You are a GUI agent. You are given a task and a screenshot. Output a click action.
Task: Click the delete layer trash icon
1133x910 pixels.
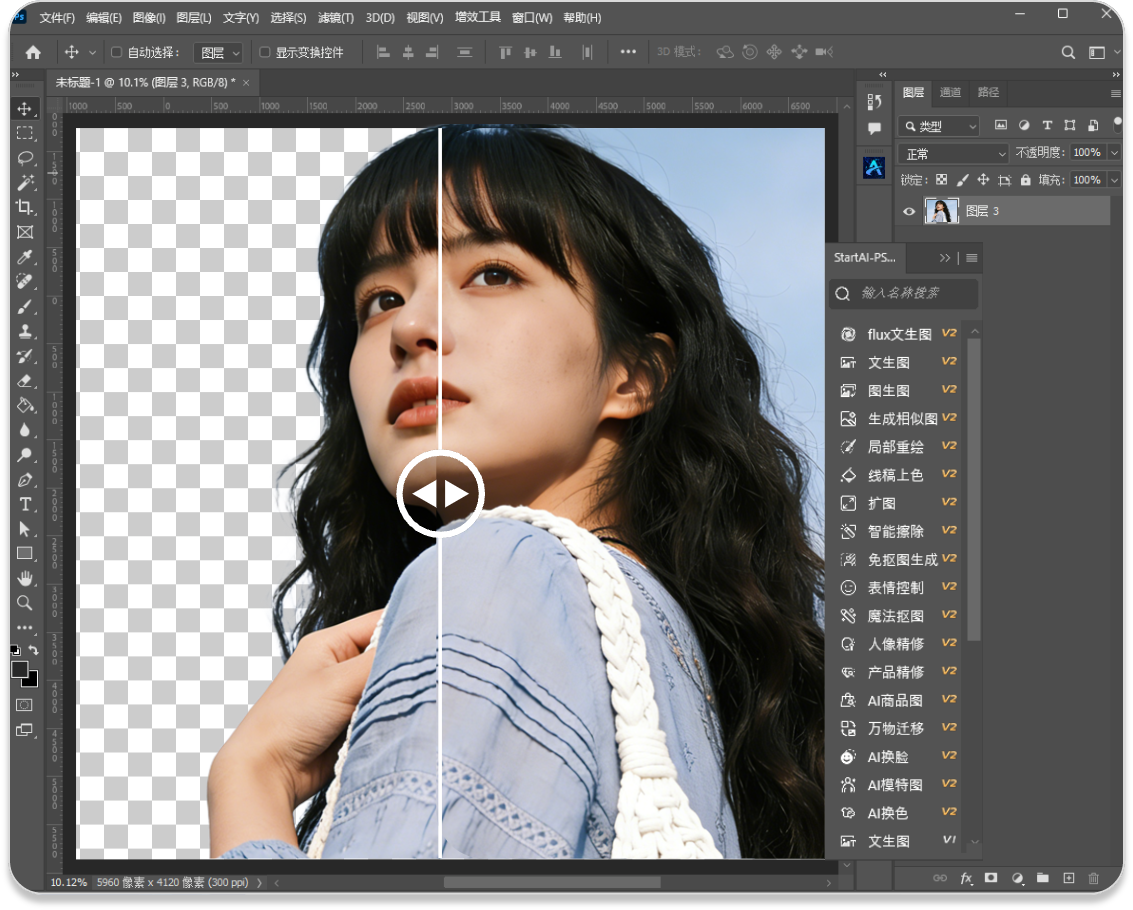[1093, 878]
